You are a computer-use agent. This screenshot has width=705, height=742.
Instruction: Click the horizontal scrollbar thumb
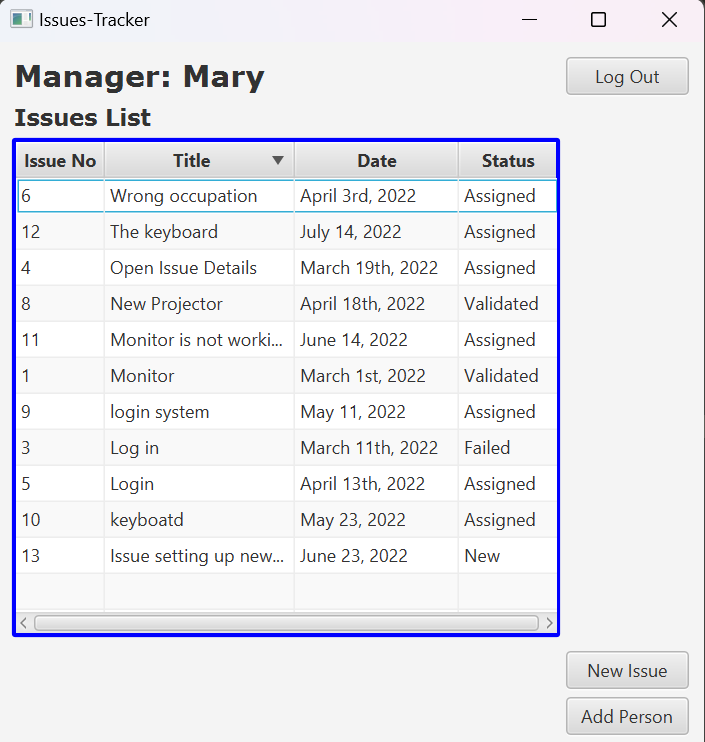click(x=286, y=623)
